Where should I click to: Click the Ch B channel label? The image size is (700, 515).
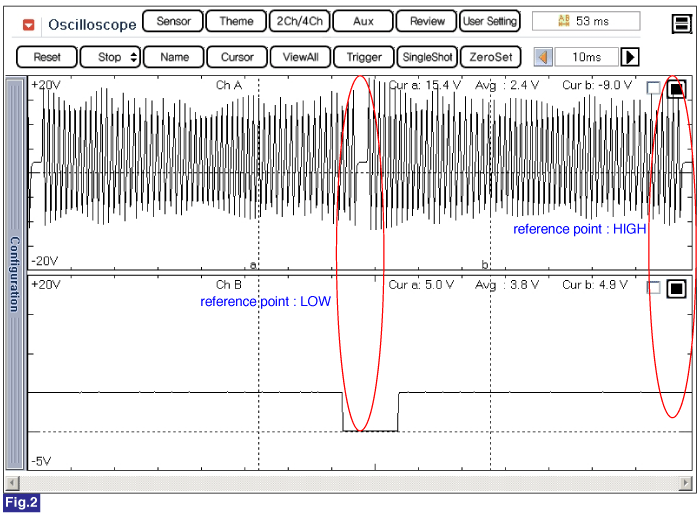229,285
